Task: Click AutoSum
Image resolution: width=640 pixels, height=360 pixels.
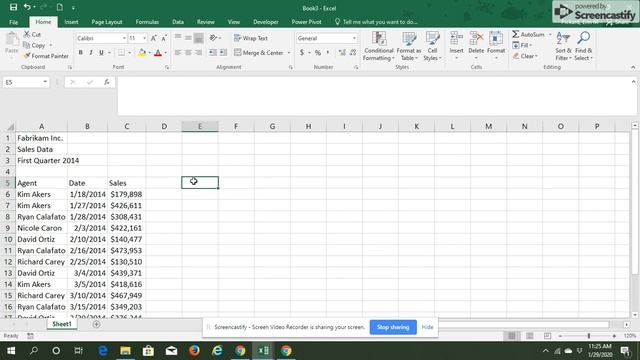Action: (528, 35)
